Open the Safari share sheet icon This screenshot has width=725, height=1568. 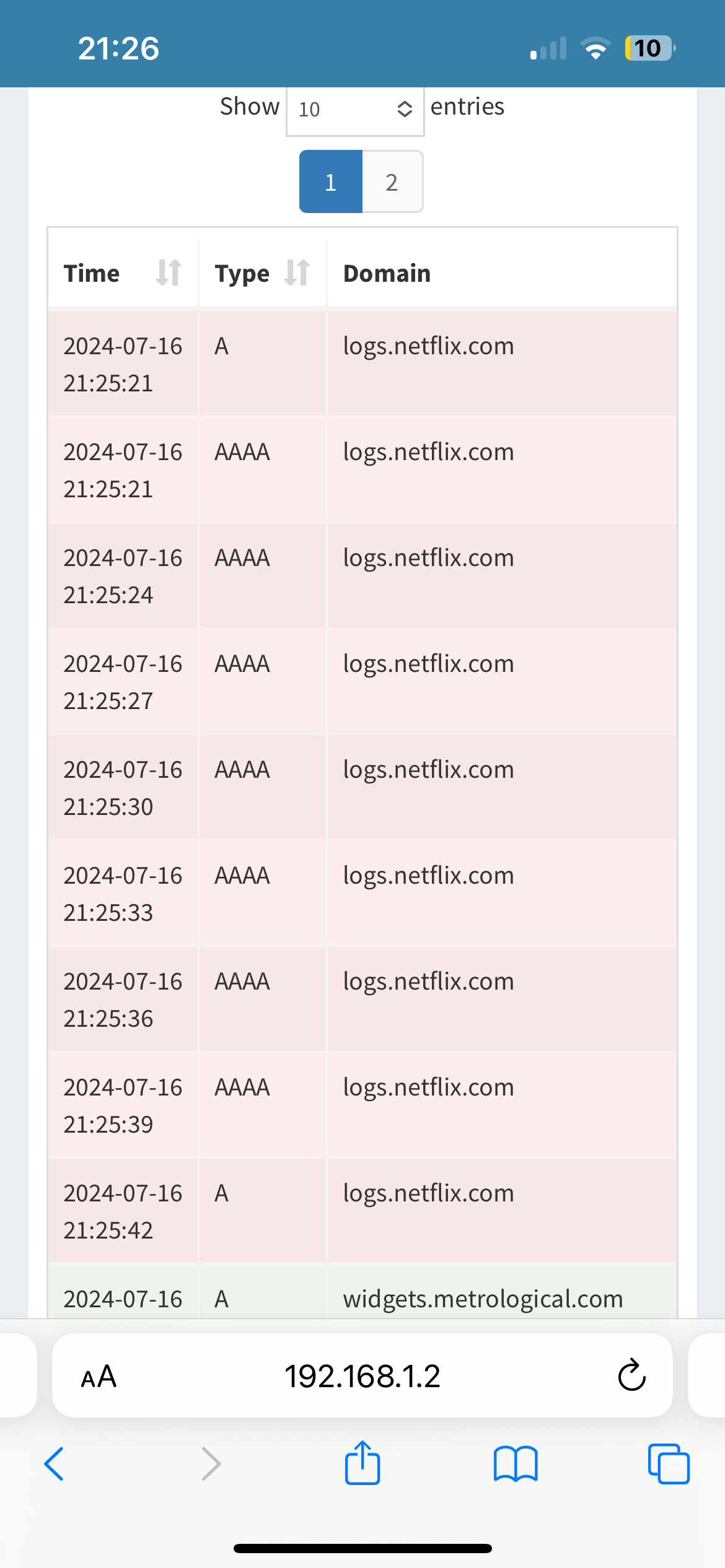[362, 1463]
